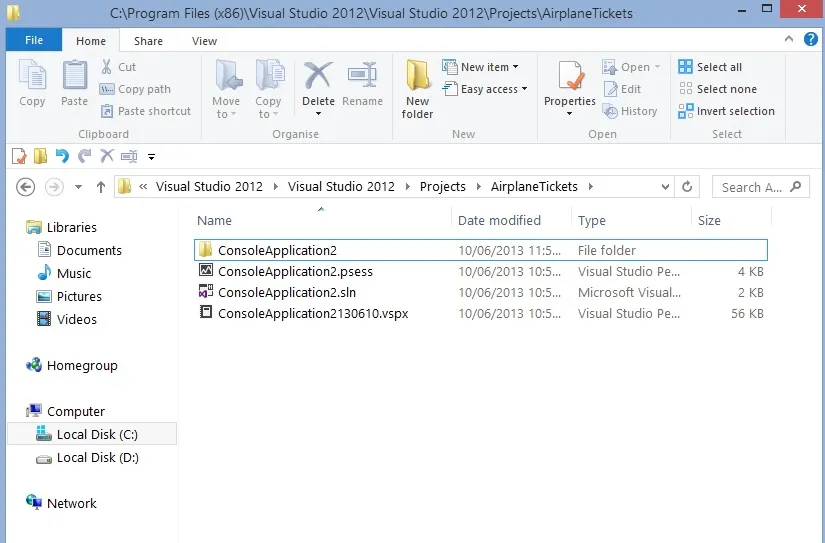Open Libraries in navigation pane
The height and width of the screenshot is (543, 825).
tap(62, 227)
